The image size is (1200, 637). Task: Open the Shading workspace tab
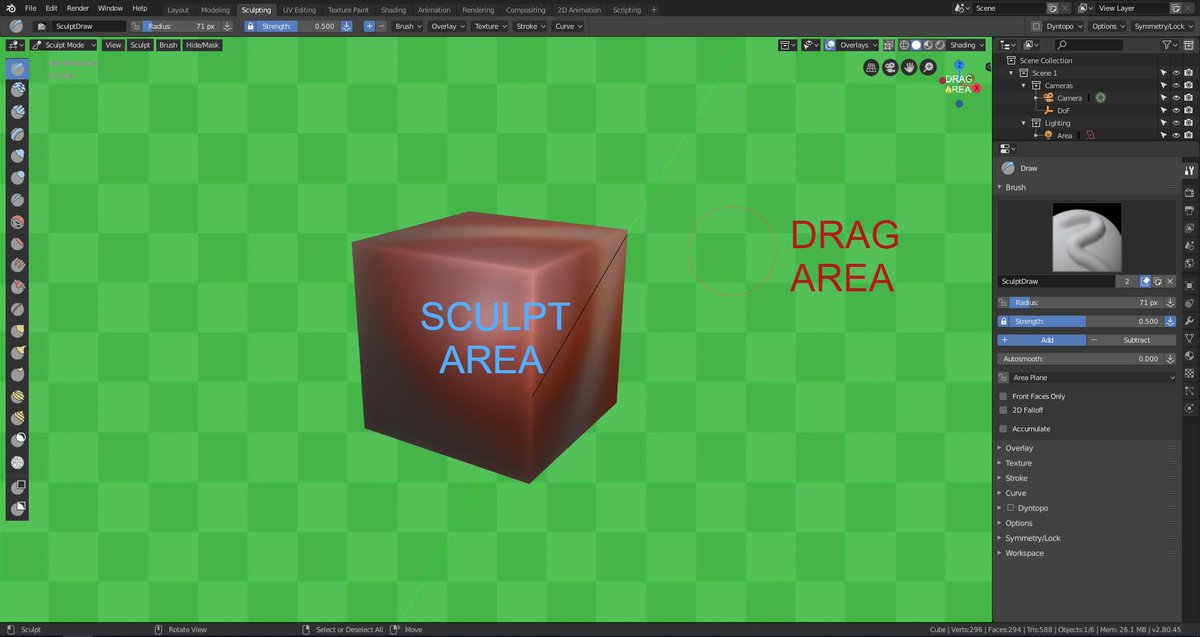click(393, 9)
